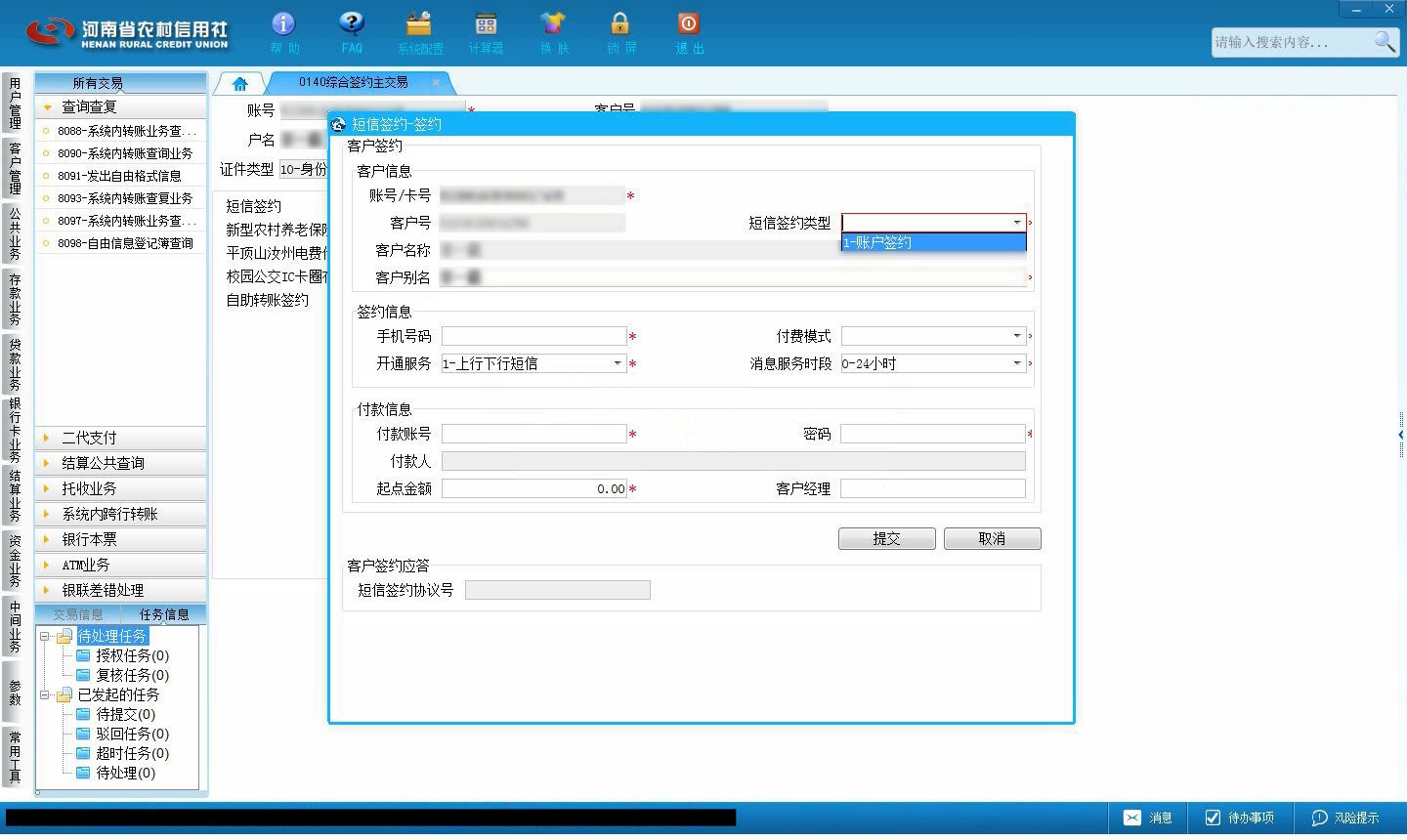Open the 短信签约类型 dropdown arrow

click(x=1016, y=223)
